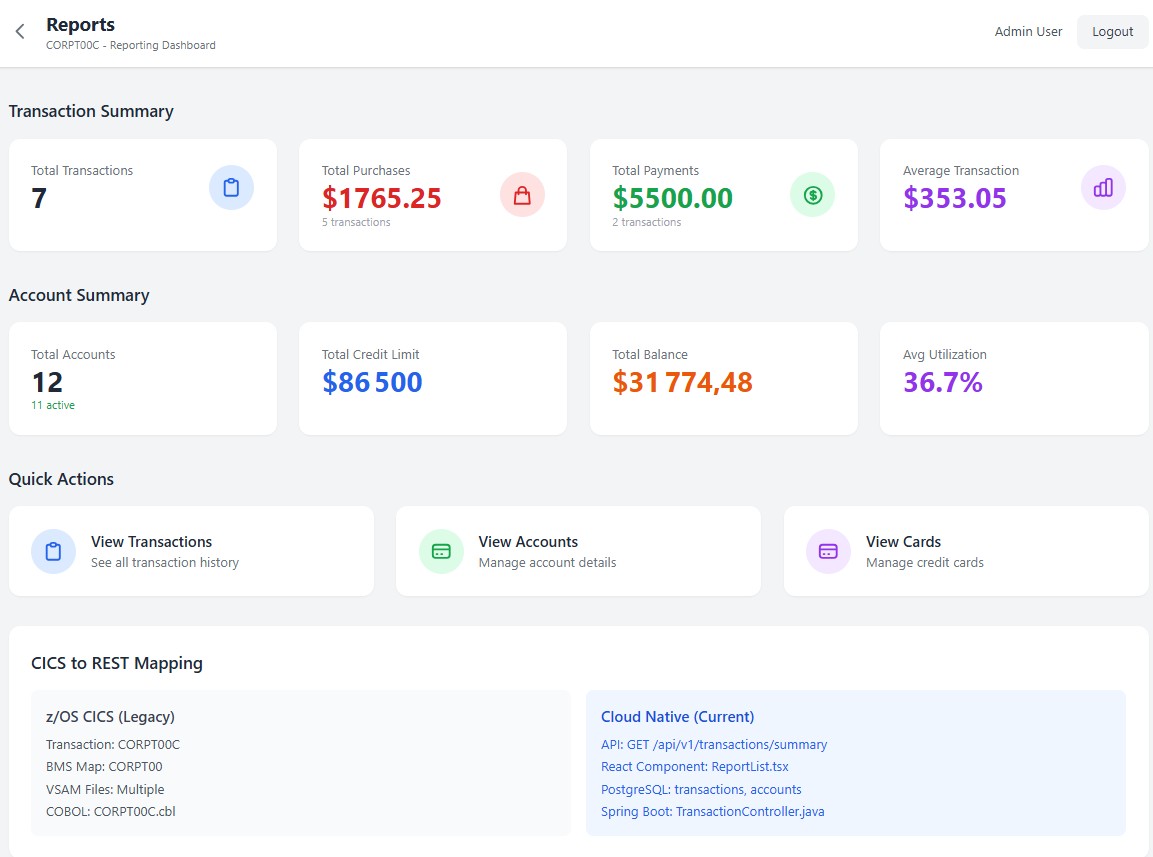Image resolution: width=1153 pixels, height=857 pixels.
Task: Open the /api/v1/transactions/summary API link
Action: coord(714,744)
